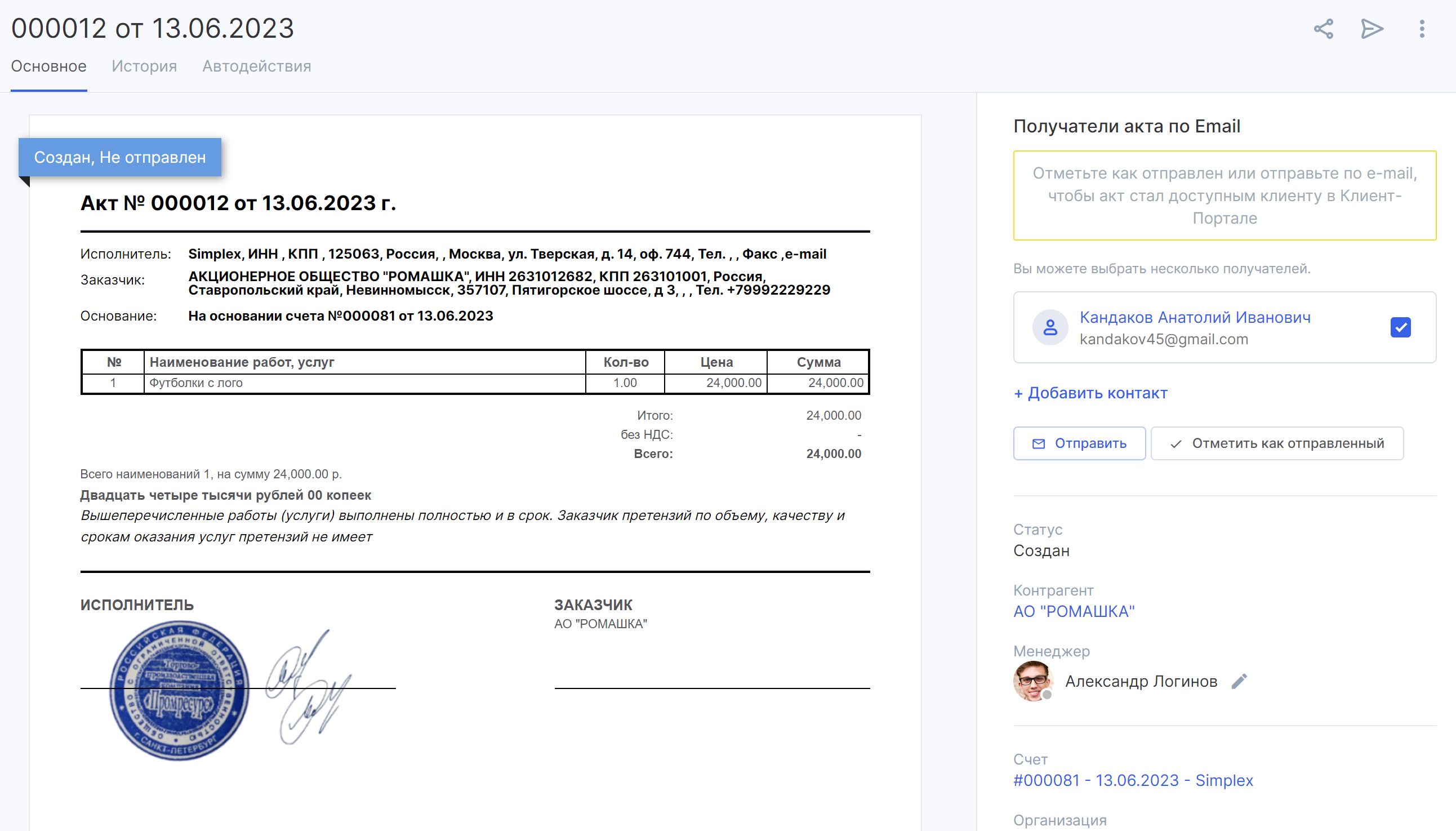Image resolution: width=1456 pixels, height=831 pixels.
Task: Click the contact avatar icon for Кандаков
Action: pyautogui.click(x=1050, y=327)
